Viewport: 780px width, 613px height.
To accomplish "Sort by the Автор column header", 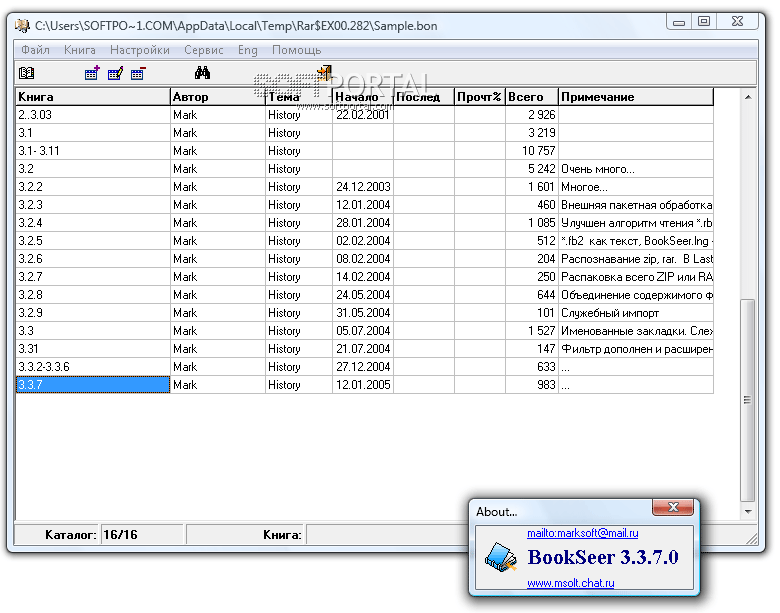I will 218,97.
